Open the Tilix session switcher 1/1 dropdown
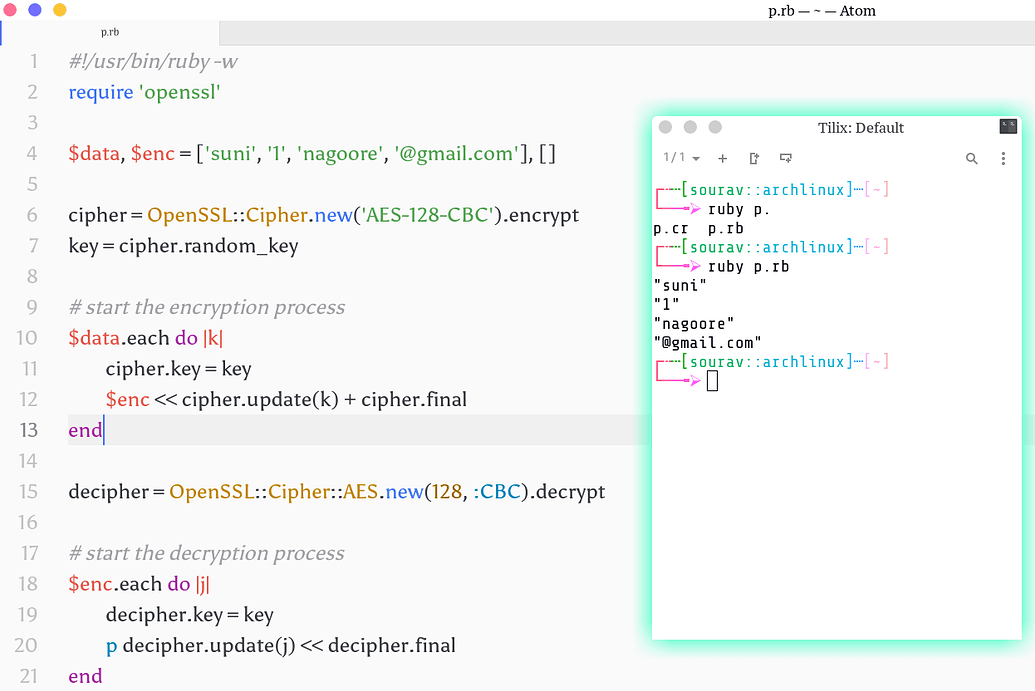The height and width of the screenshot is (691, 1035). (x=682, y=158)
